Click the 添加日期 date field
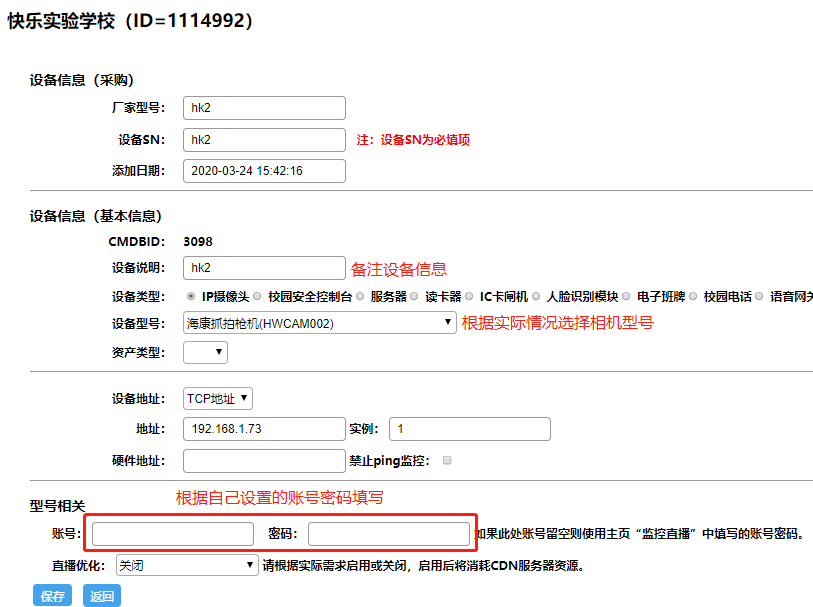813x607 pixels. tap(265, 171)
